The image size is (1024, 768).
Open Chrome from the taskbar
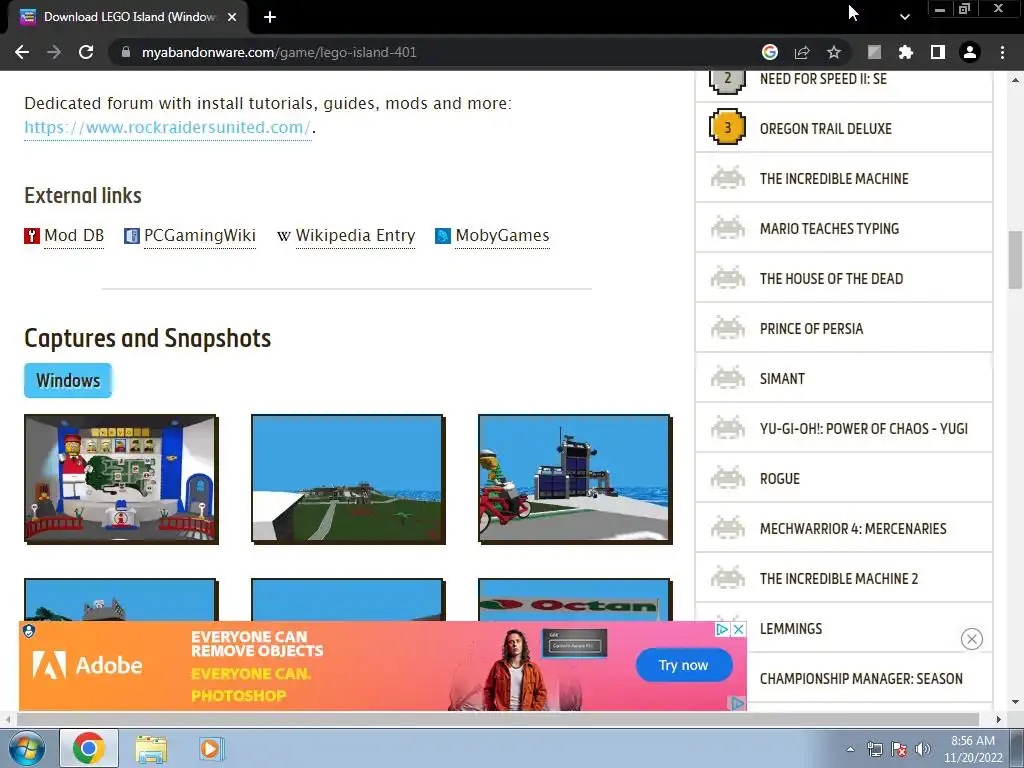[x=89, y=748]
